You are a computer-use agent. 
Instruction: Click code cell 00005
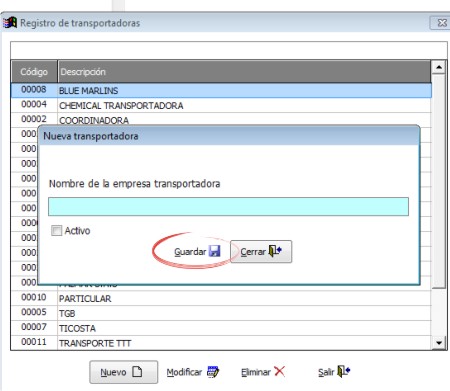tap(34, 312)
